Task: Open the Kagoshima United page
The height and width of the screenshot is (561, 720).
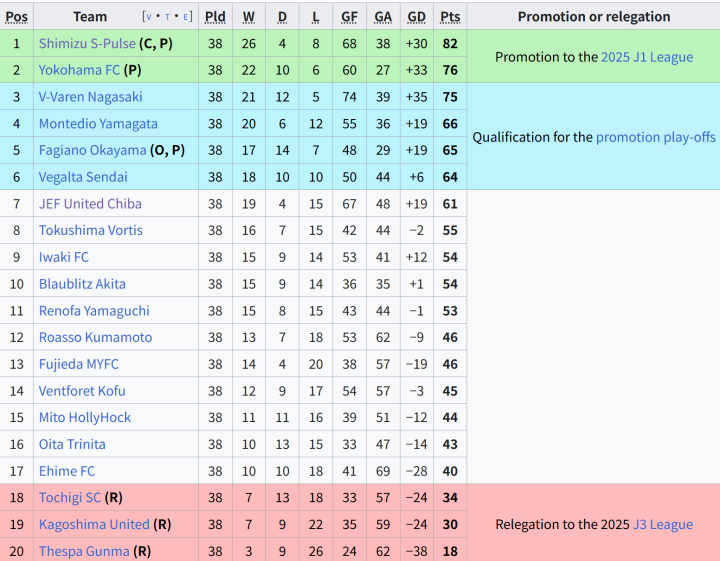Action: (94, 524)
